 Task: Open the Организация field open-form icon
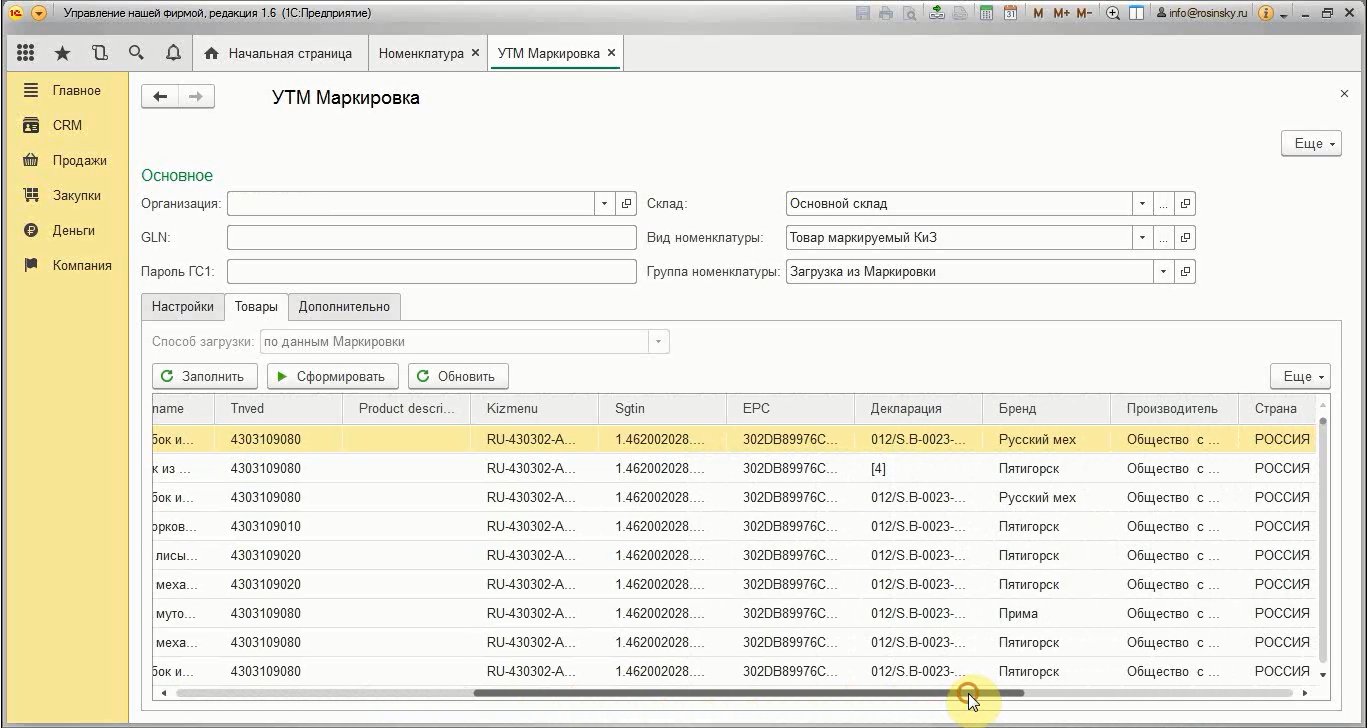point(626,204)
